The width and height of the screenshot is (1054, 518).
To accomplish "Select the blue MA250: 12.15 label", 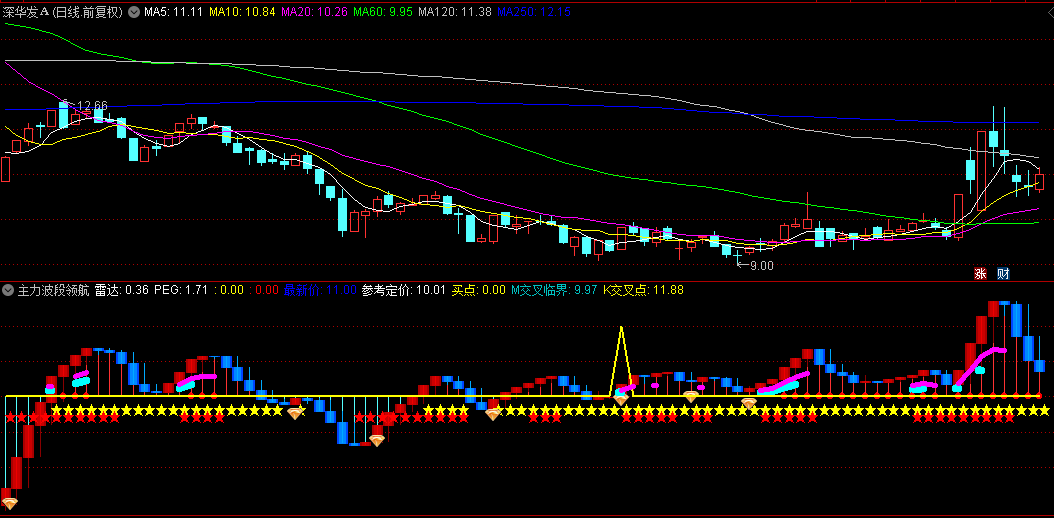I will pos(535,11).
